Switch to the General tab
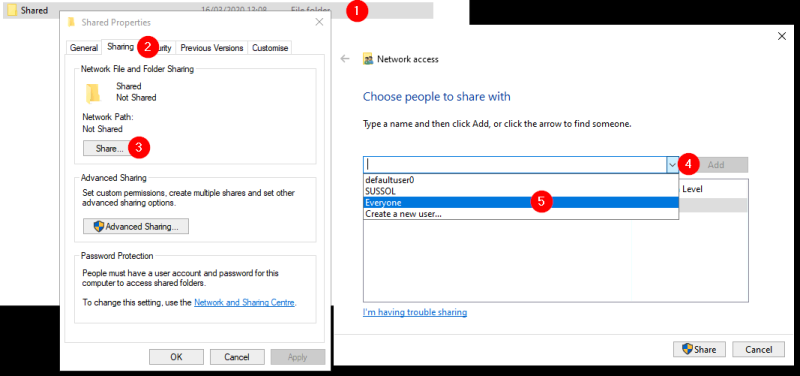The height and width of the screenshot is (376, 800). tap(84, 48)
